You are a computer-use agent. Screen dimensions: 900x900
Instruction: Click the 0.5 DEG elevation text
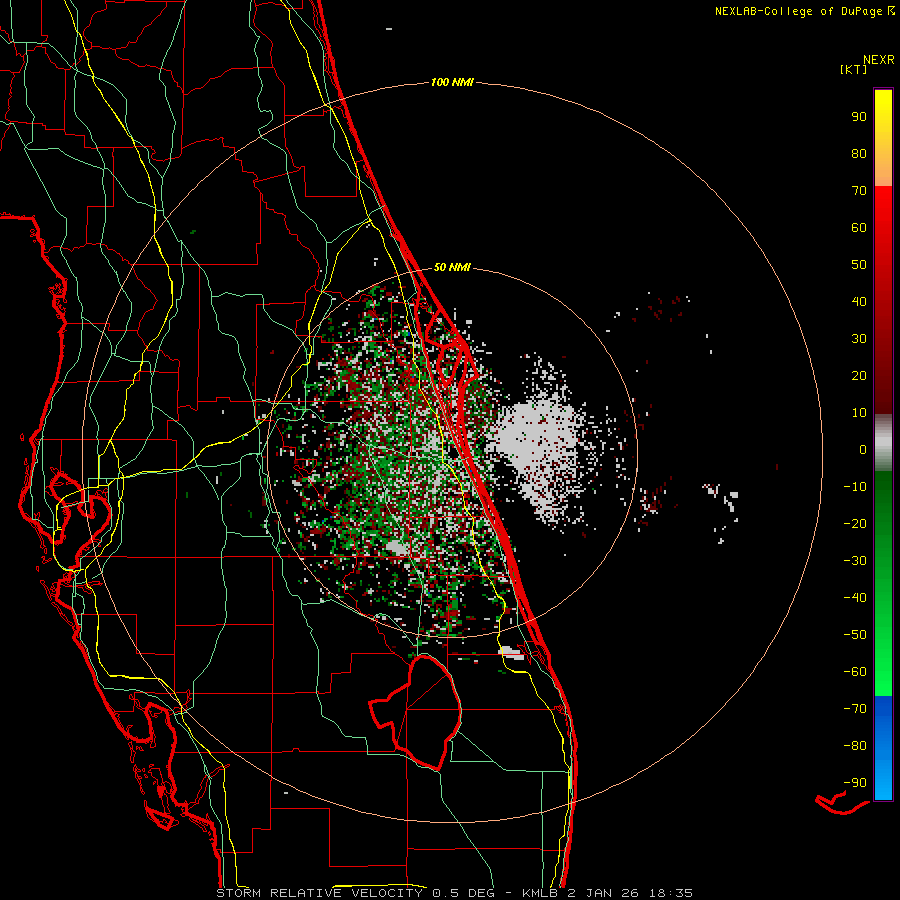(x=465, y=893)
